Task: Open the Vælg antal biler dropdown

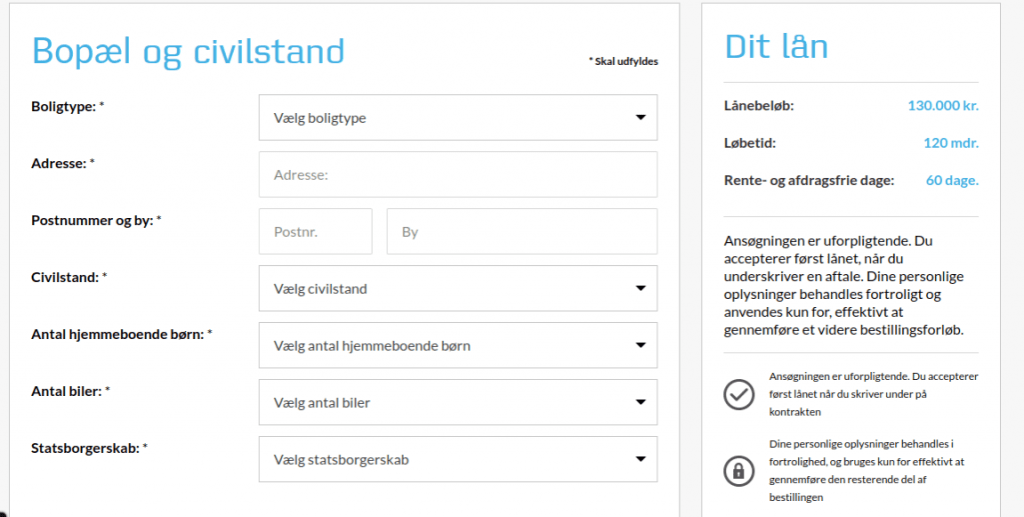Action: pos(458,402)
